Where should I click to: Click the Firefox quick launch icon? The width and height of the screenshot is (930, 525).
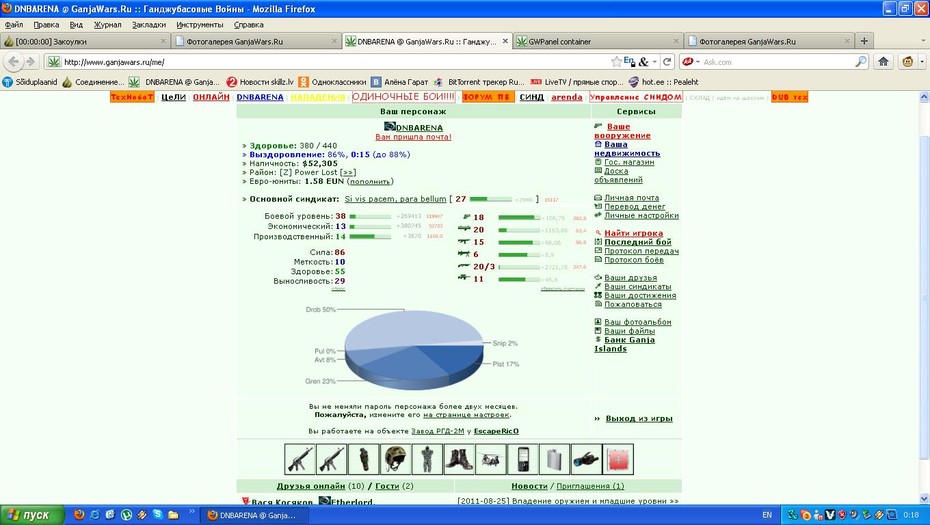pyautogui.click(x=79, y=514)
